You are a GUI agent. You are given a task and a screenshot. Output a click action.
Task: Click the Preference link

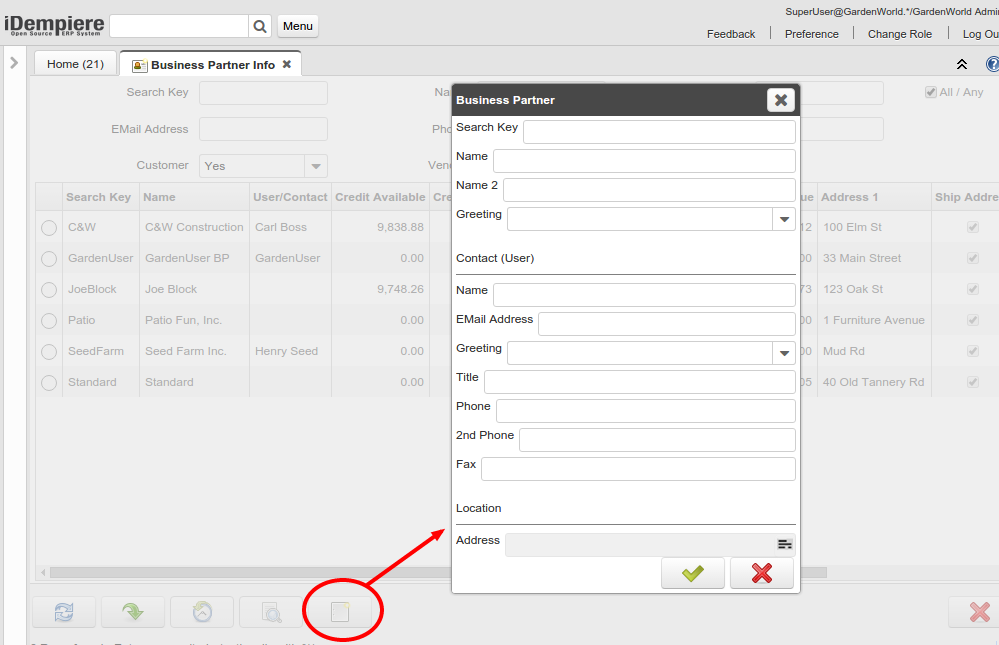click(x=811, y=34)
